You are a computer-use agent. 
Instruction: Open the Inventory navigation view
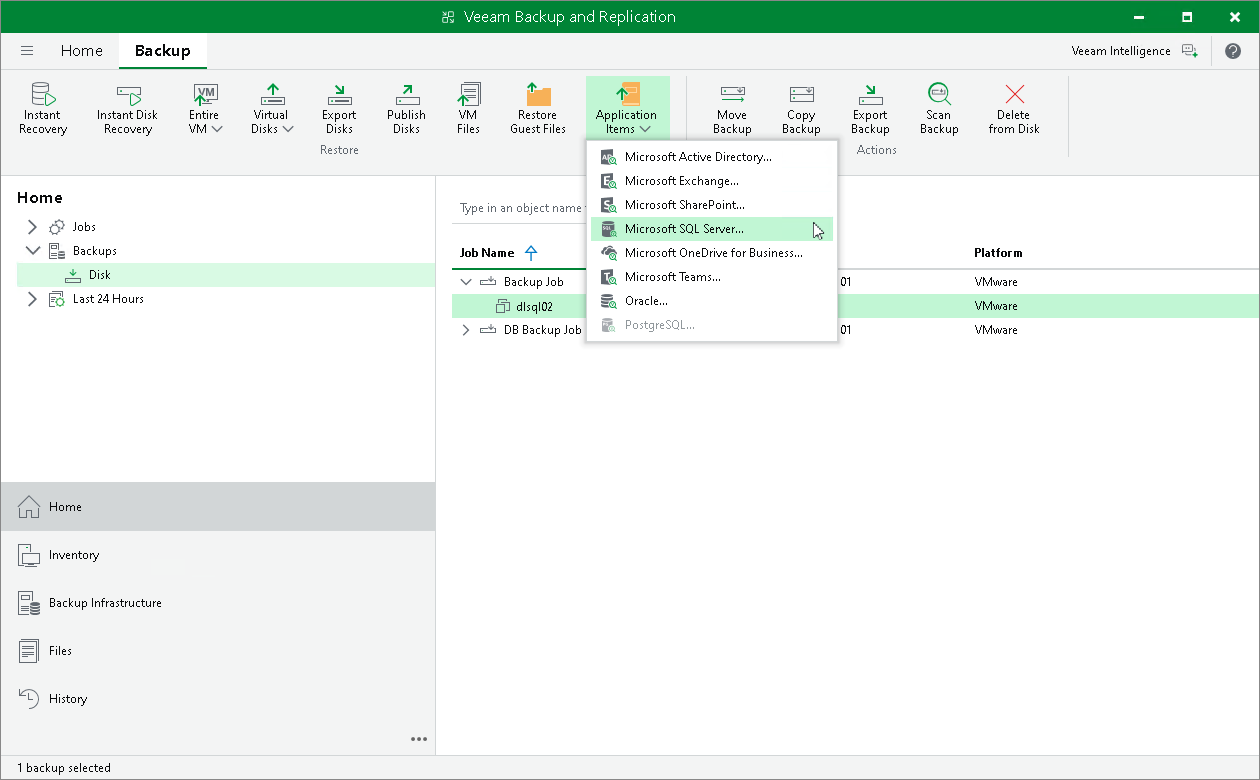(x=218, y=555)
